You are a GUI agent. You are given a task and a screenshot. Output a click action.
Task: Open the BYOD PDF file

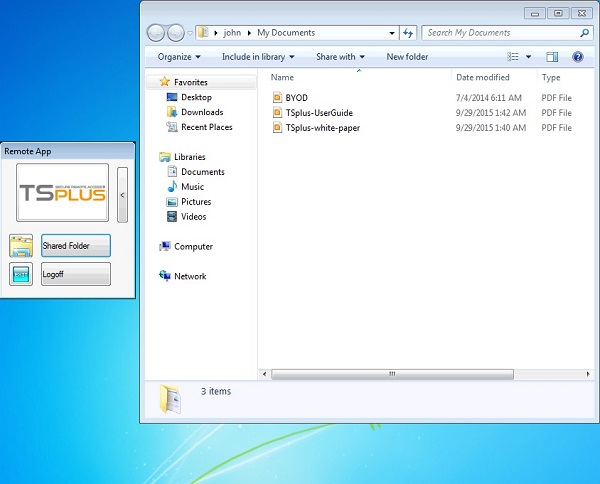(296, 98)
